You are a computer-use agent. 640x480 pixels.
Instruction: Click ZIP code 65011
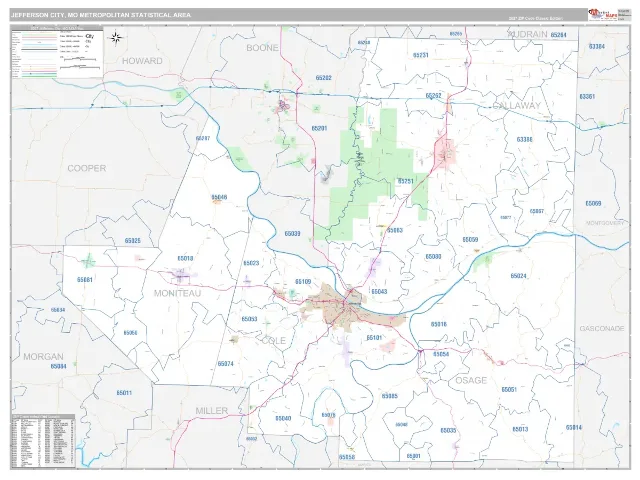click(x=124, y=393)
